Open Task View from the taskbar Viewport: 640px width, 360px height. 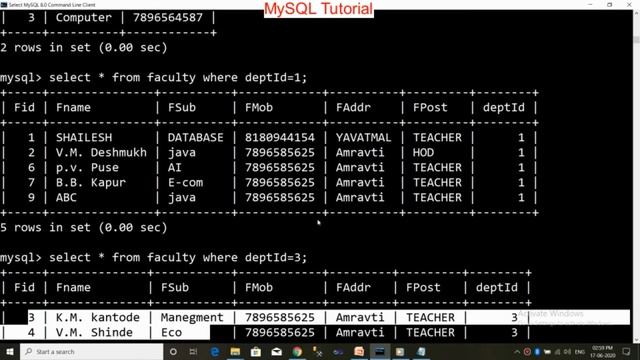coord(193,351)
